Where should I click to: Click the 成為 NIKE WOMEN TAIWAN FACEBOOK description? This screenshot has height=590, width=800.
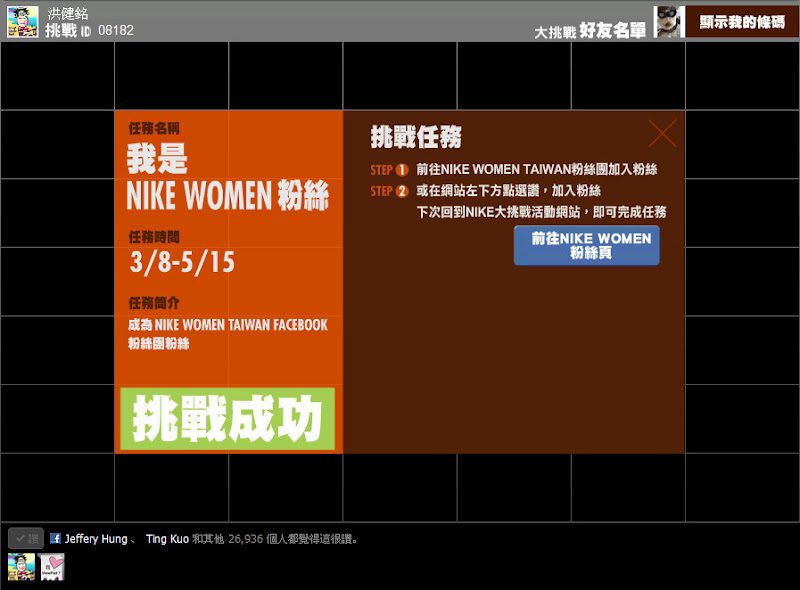pos(228,334)
